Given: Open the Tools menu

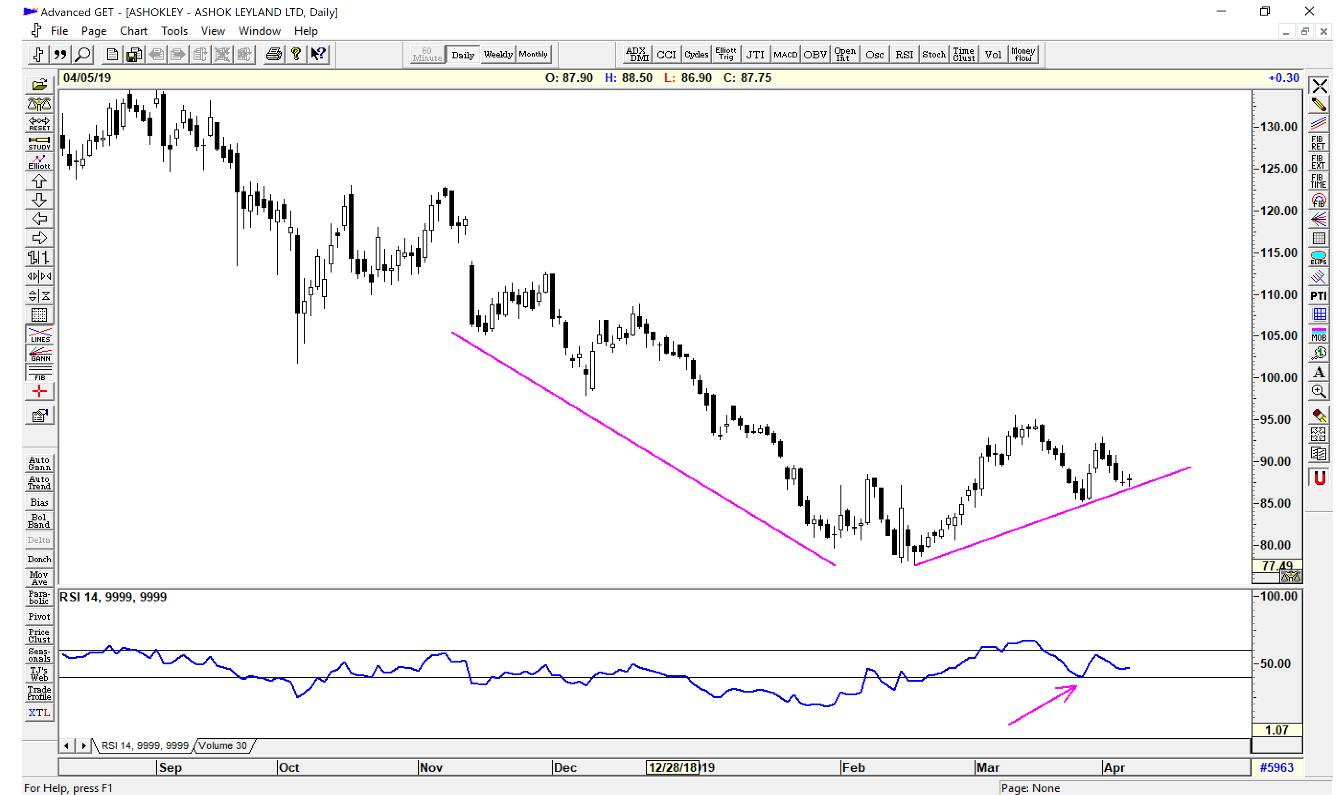Looking at the screenshot, I should pyautogui.click(x=175, y=31).
